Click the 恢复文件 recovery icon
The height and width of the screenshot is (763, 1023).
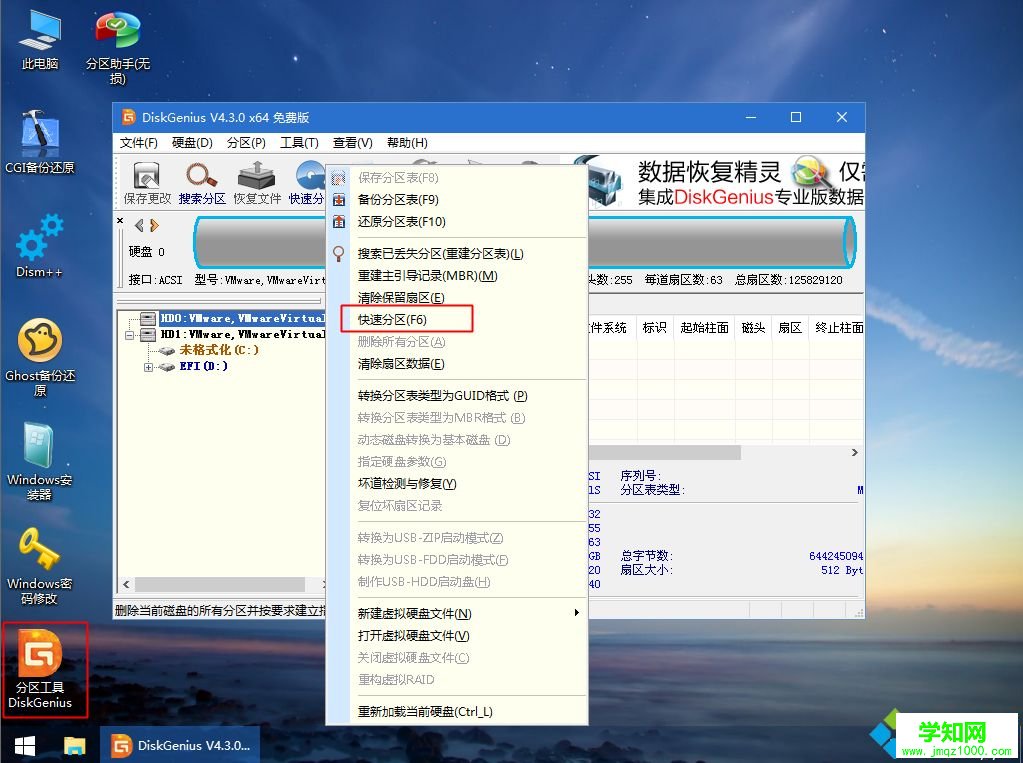tap(256, 185)
